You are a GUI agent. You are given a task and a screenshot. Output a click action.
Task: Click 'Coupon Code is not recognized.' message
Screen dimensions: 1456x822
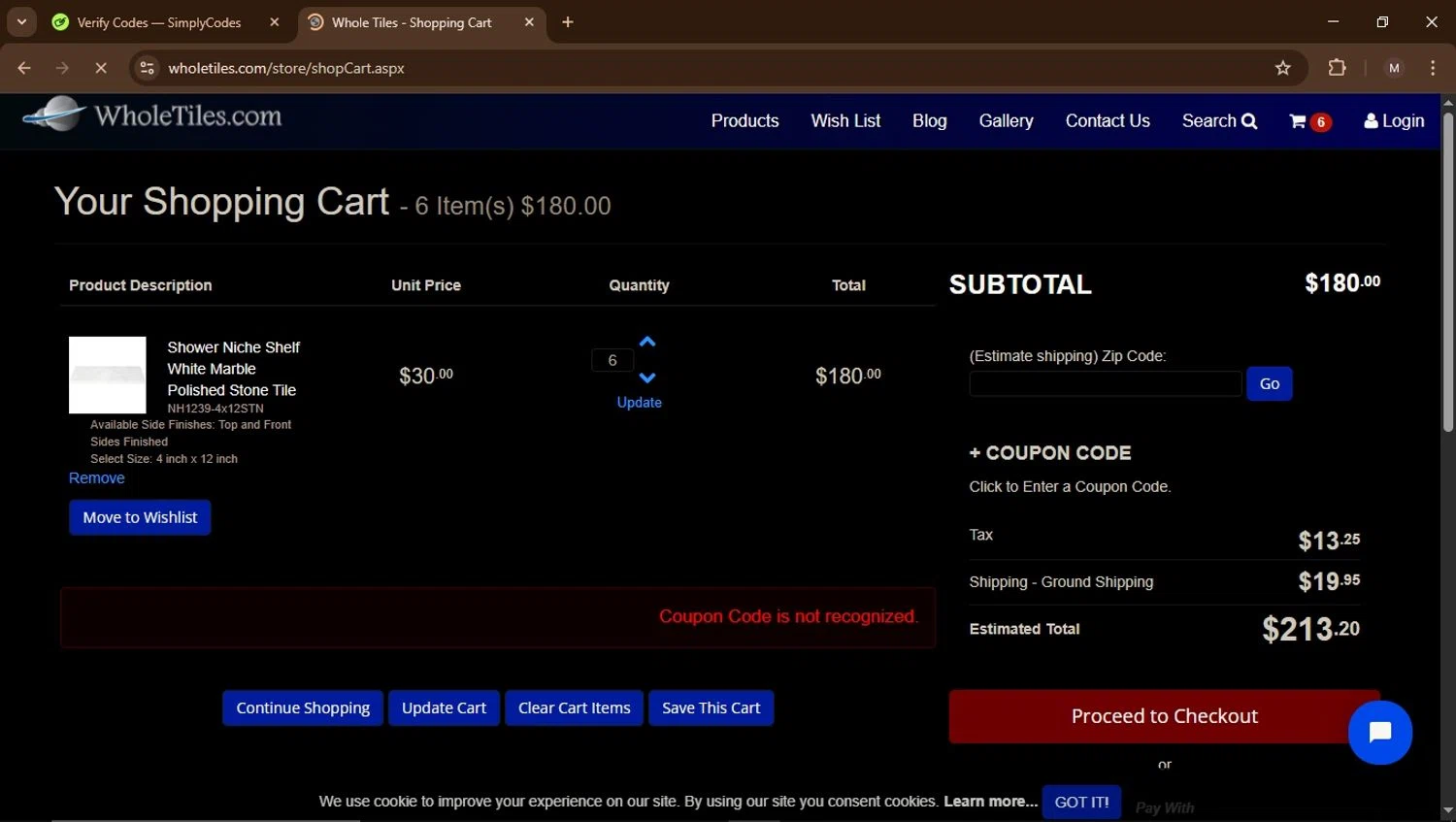[x=788, y=616]
